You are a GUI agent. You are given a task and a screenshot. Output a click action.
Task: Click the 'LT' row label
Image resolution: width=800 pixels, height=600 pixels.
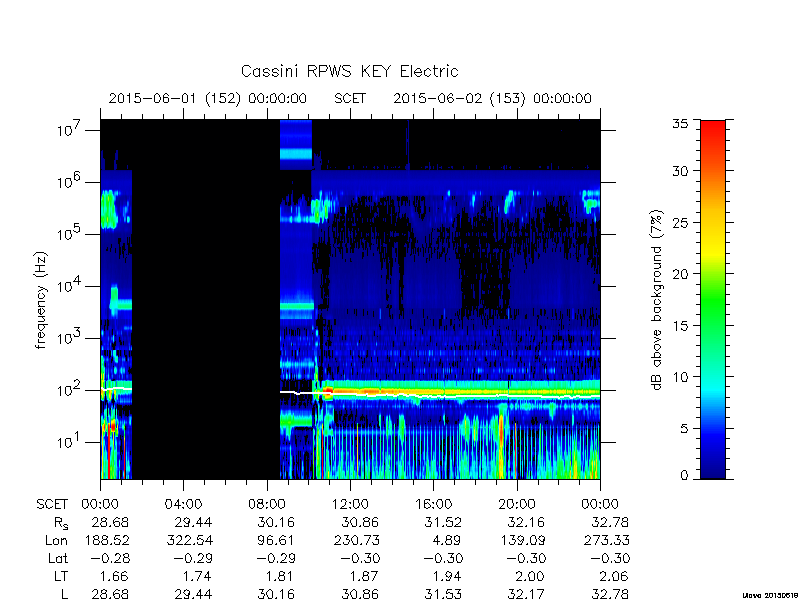61,577
